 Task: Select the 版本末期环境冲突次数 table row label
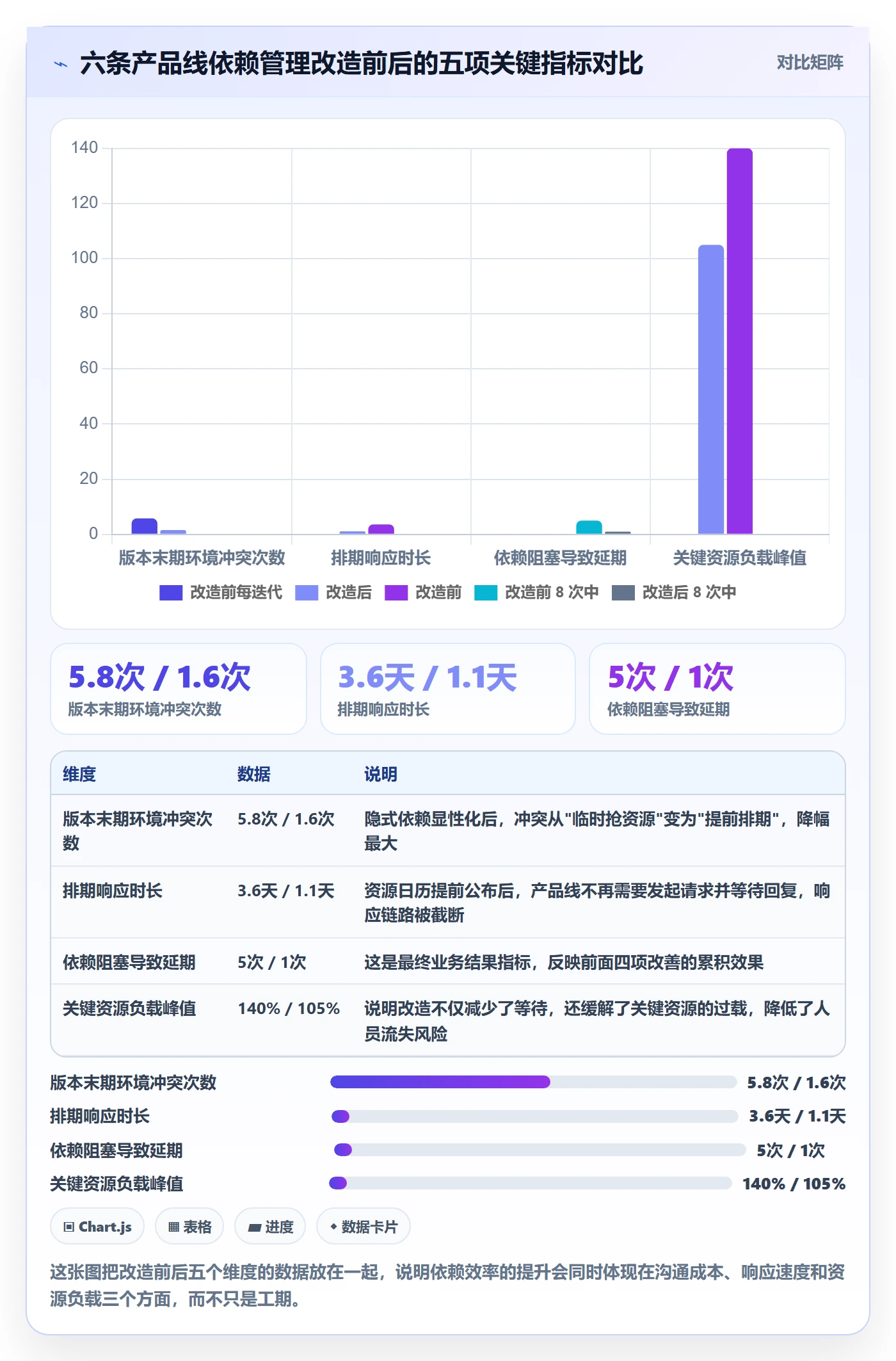(138, 831)
